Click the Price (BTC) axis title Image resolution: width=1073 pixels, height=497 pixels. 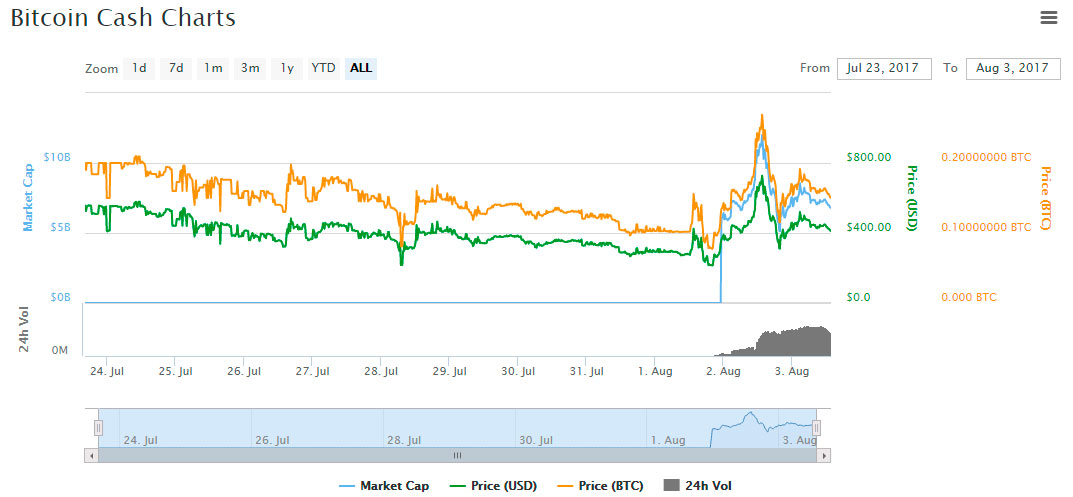pyautogui.click(x=1046, y=198)
